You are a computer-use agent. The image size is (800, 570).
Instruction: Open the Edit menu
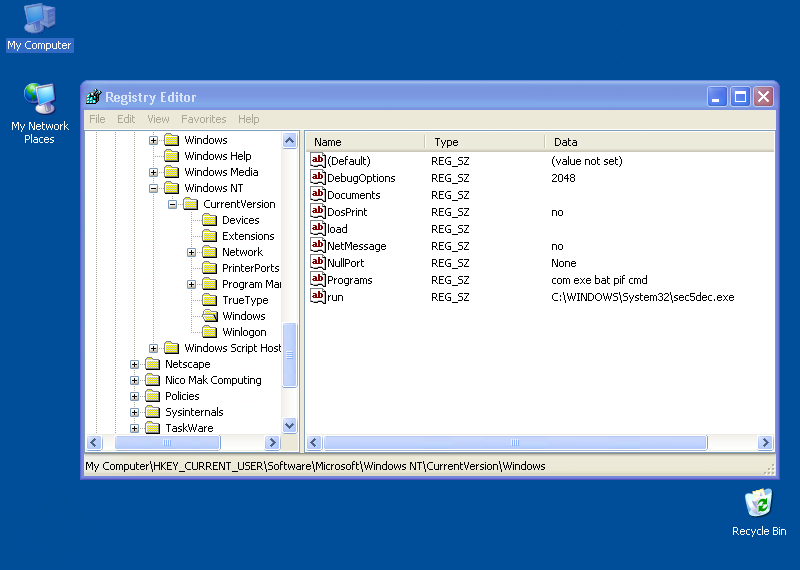coord(126,119)
